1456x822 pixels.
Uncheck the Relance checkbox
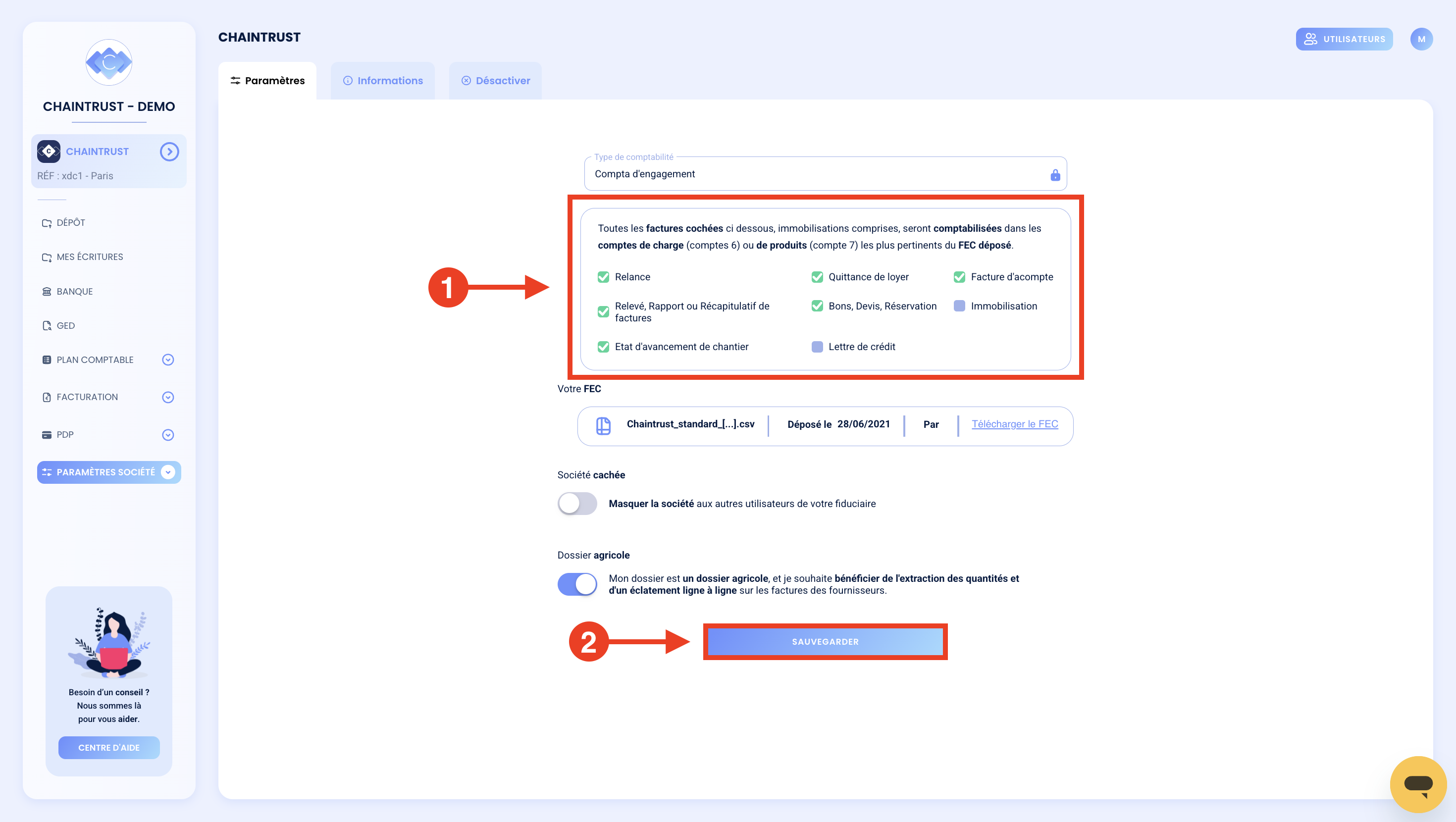603,277
